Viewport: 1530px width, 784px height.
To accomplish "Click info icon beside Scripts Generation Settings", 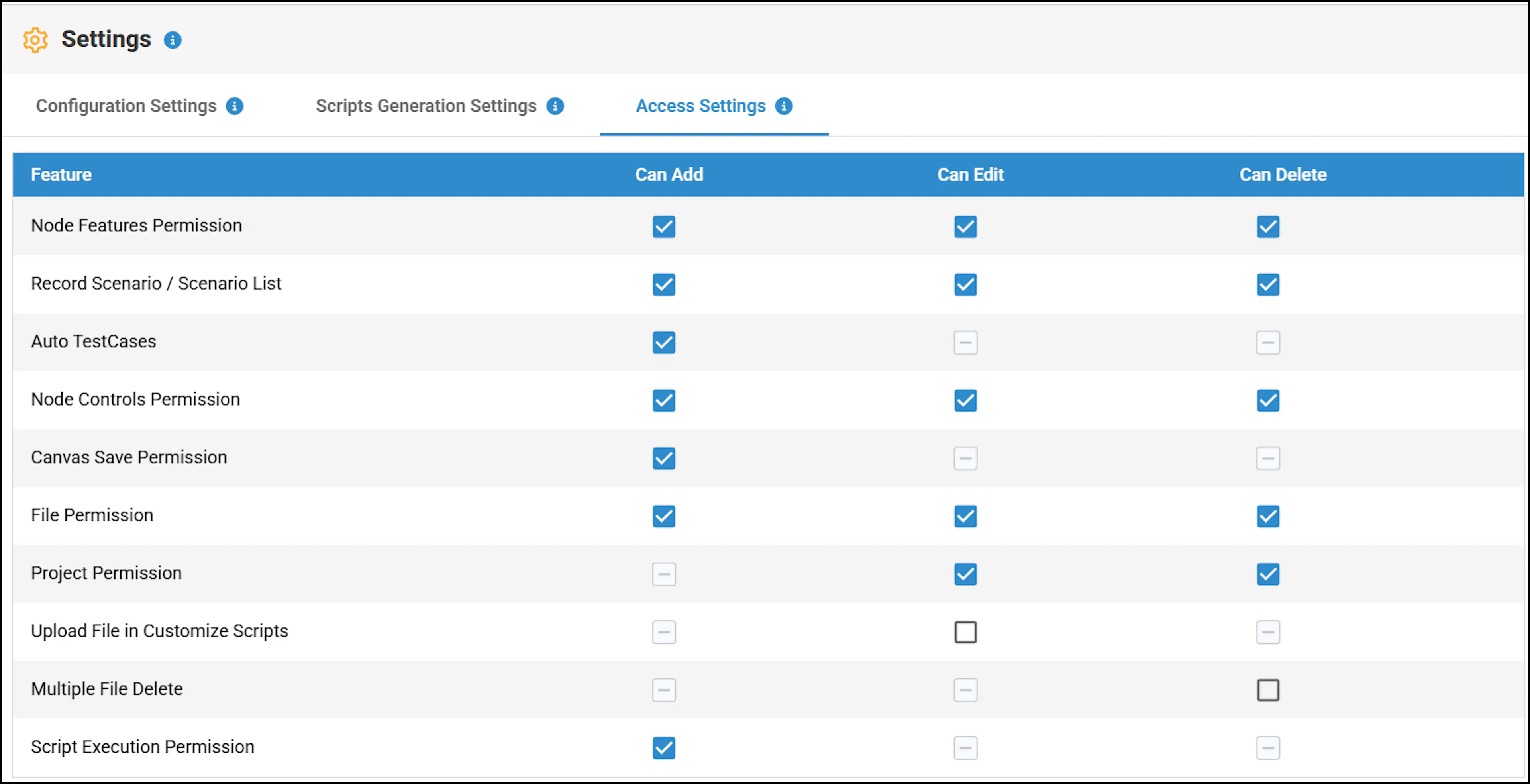I will tap(555, 106).
